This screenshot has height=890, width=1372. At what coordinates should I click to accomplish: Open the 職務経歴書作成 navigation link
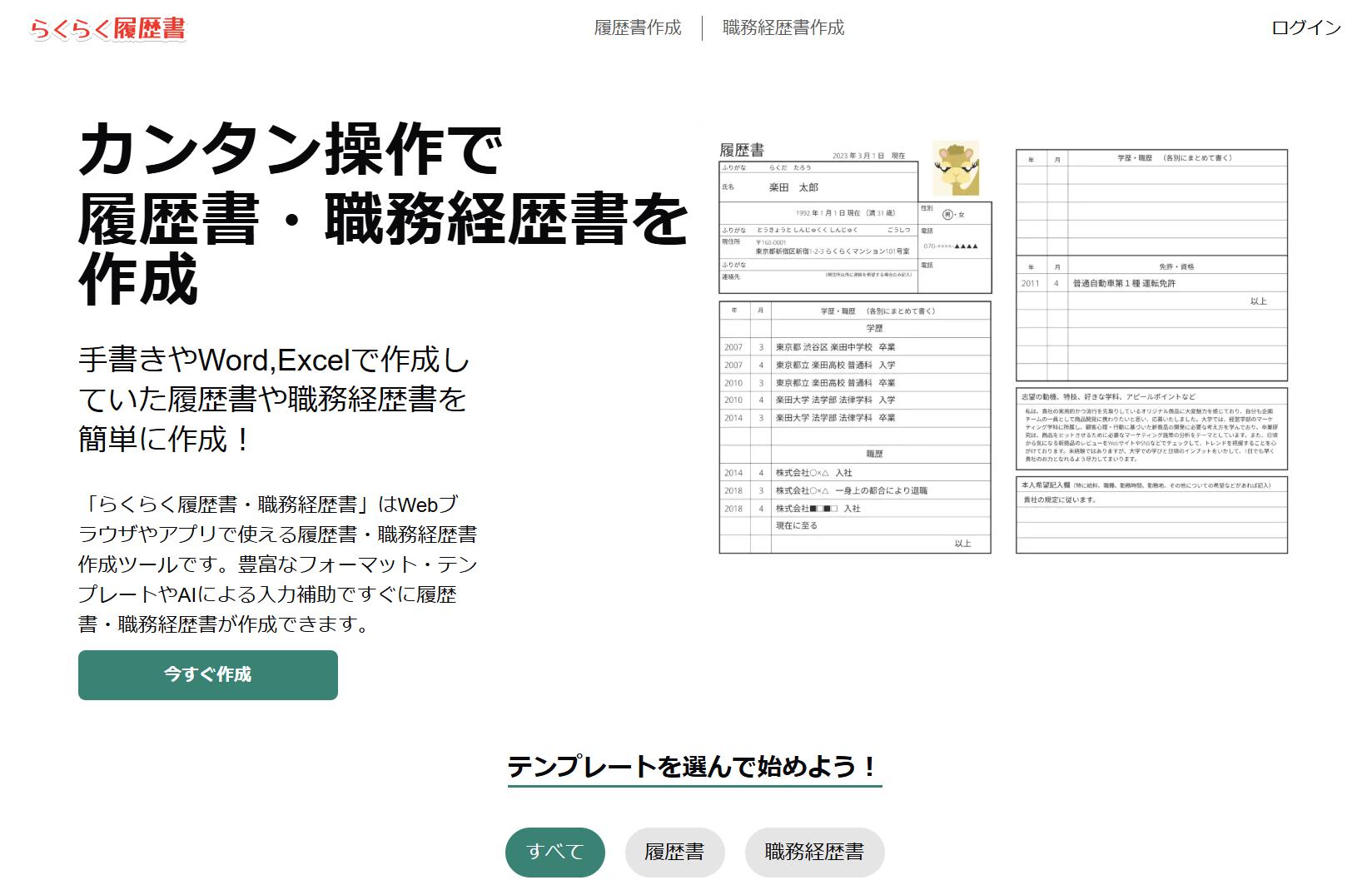783,28
